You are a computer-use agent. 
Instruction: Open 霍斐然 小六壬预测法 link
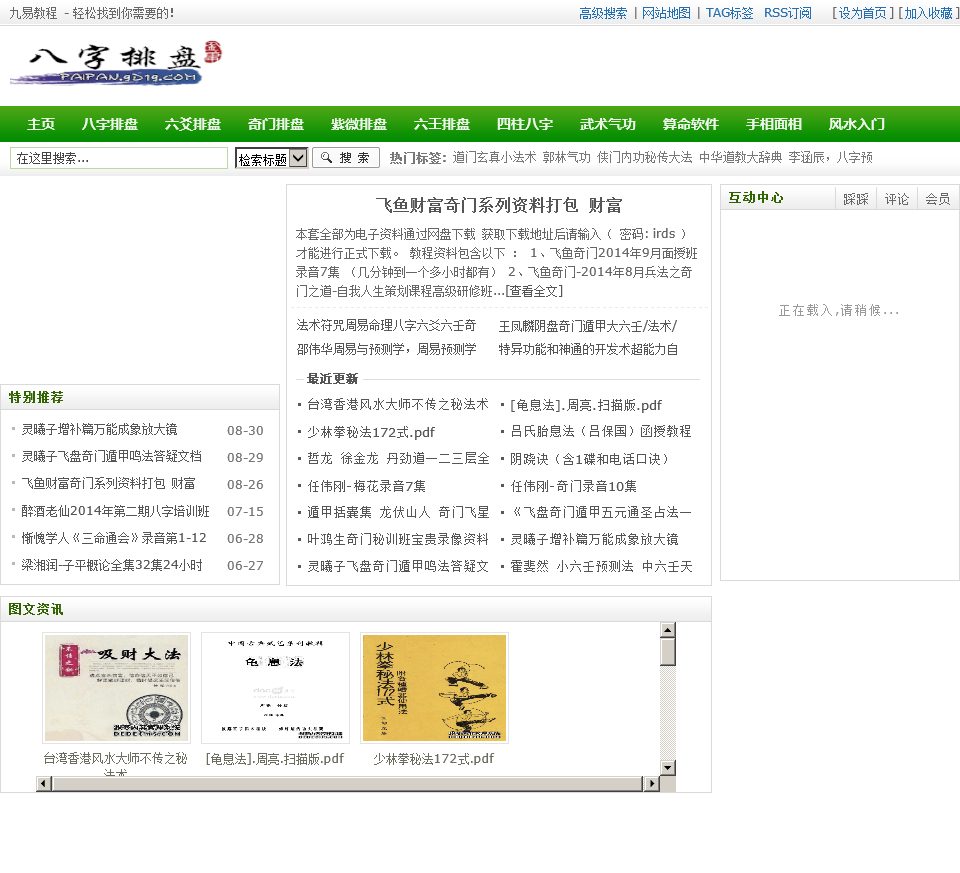pyautogui.click(x=601, y=567)
